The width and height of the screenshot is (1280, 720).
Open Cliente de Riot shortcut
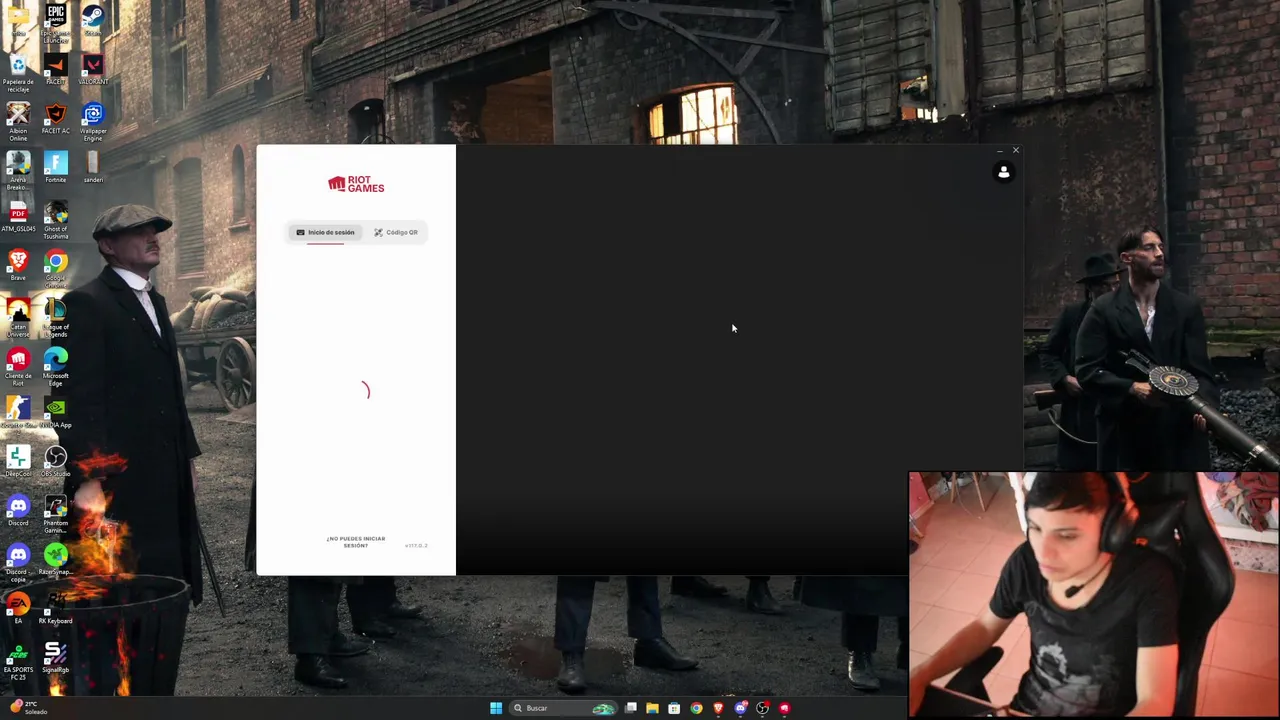[18, 366]
